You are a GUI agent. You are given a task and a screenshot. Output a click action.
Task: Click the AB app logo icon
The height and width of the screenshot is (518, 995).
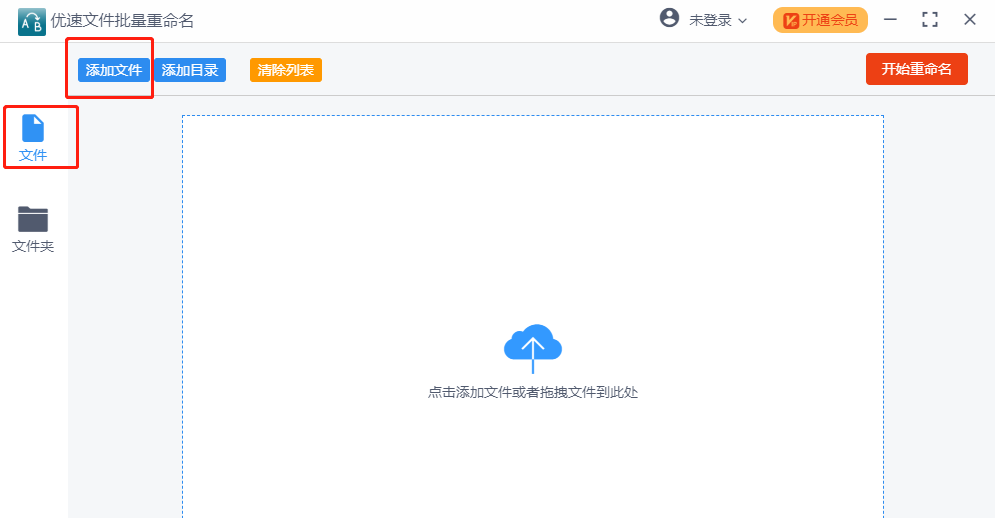32,22
